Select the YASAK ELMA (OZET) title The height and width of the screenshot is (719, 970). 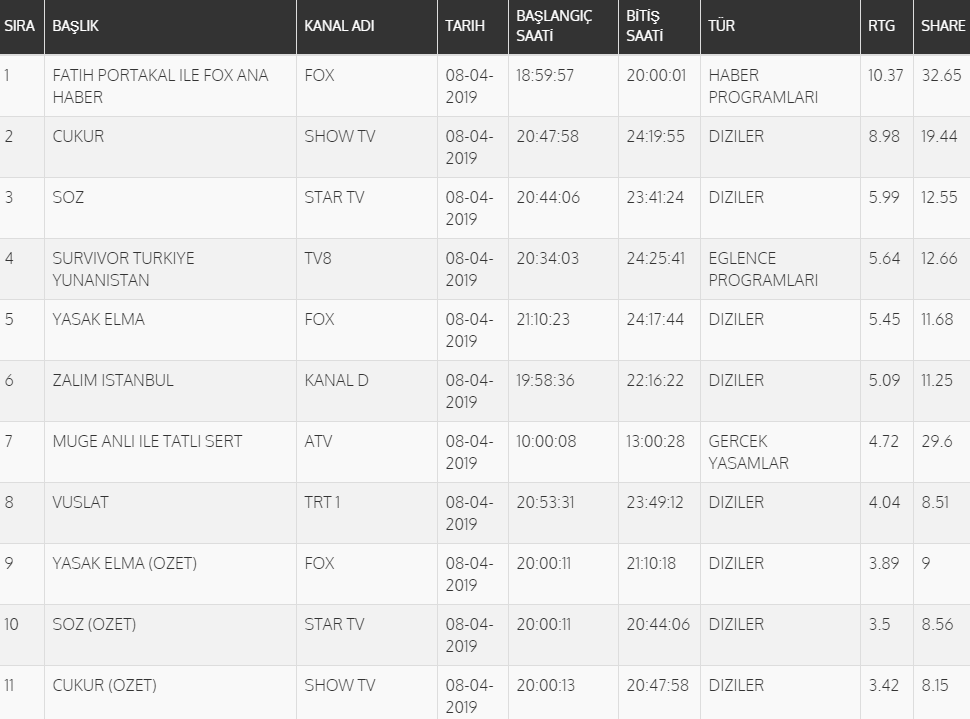tap(124, 563)
